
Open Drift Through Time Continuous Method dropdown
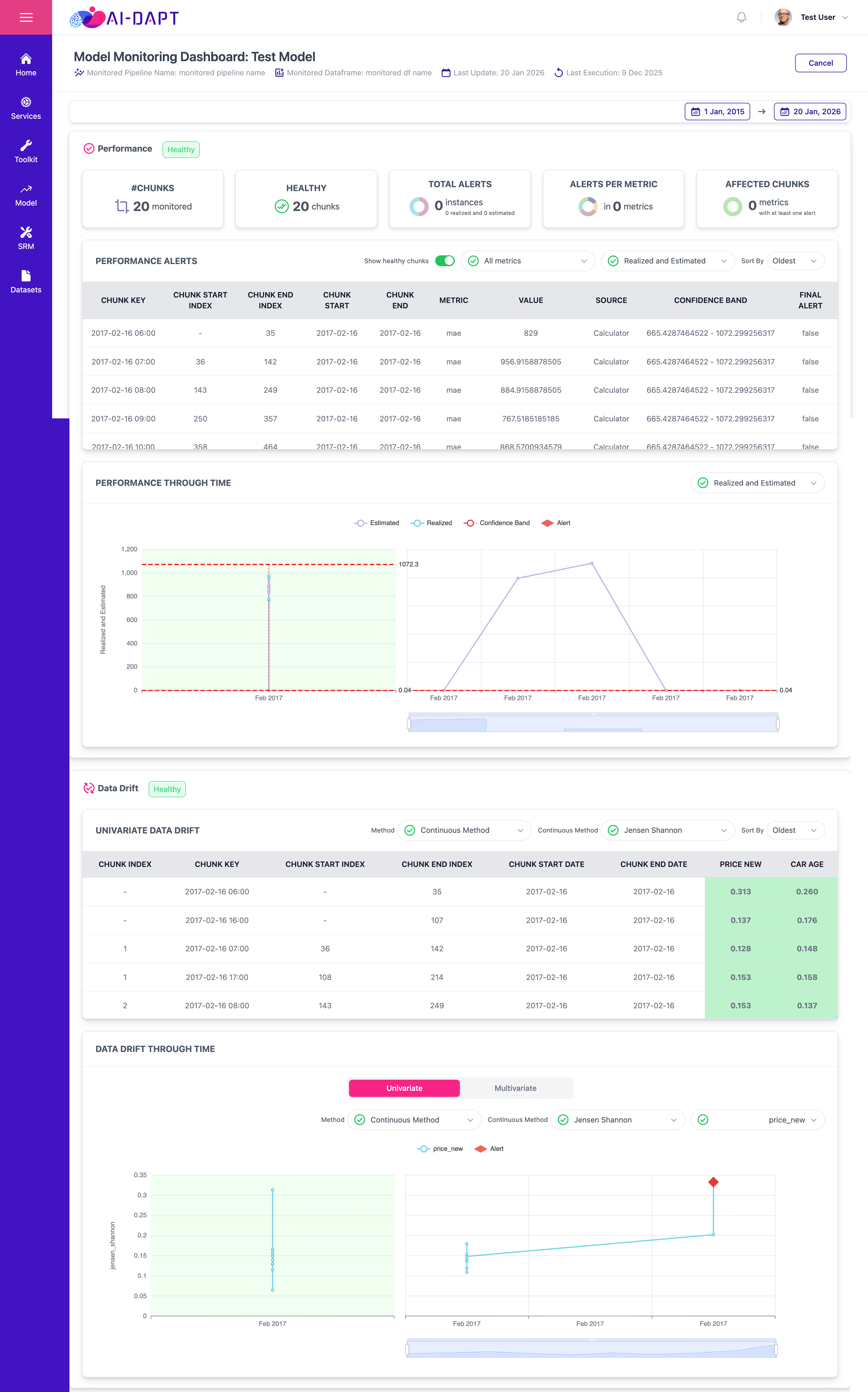pyautogui.click(x=414, y=1120)
